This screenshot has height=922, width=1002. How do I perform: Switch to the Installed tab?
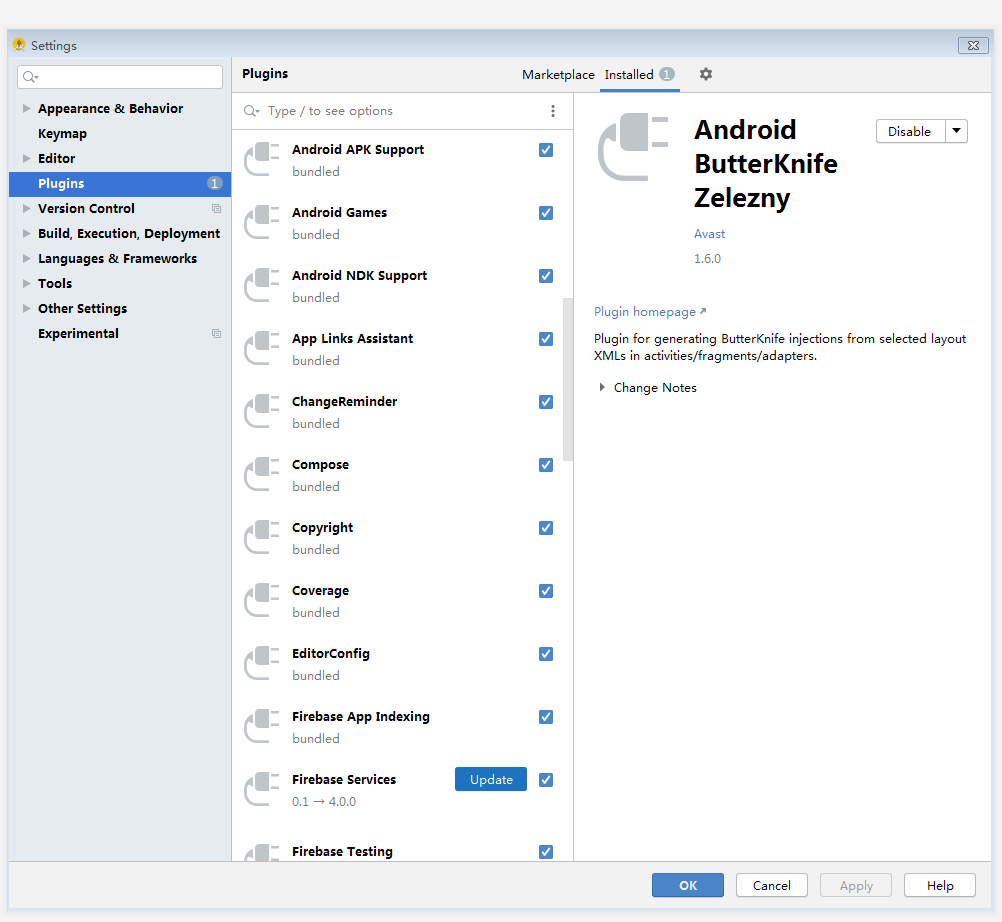(x=639, y=75)
